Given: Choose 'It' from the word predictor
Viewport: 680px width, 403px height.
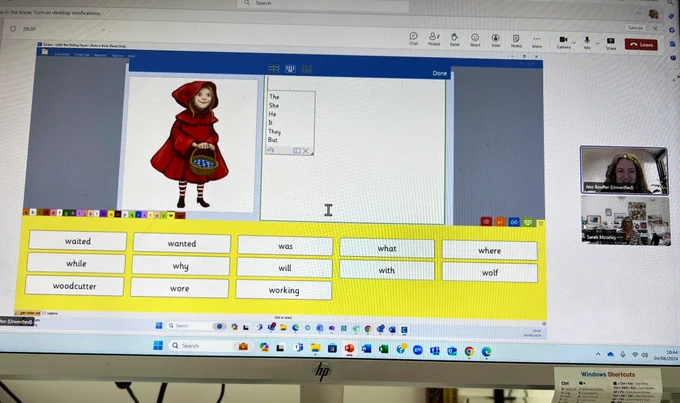Looking at the screenshot, I should pos(271,123).
